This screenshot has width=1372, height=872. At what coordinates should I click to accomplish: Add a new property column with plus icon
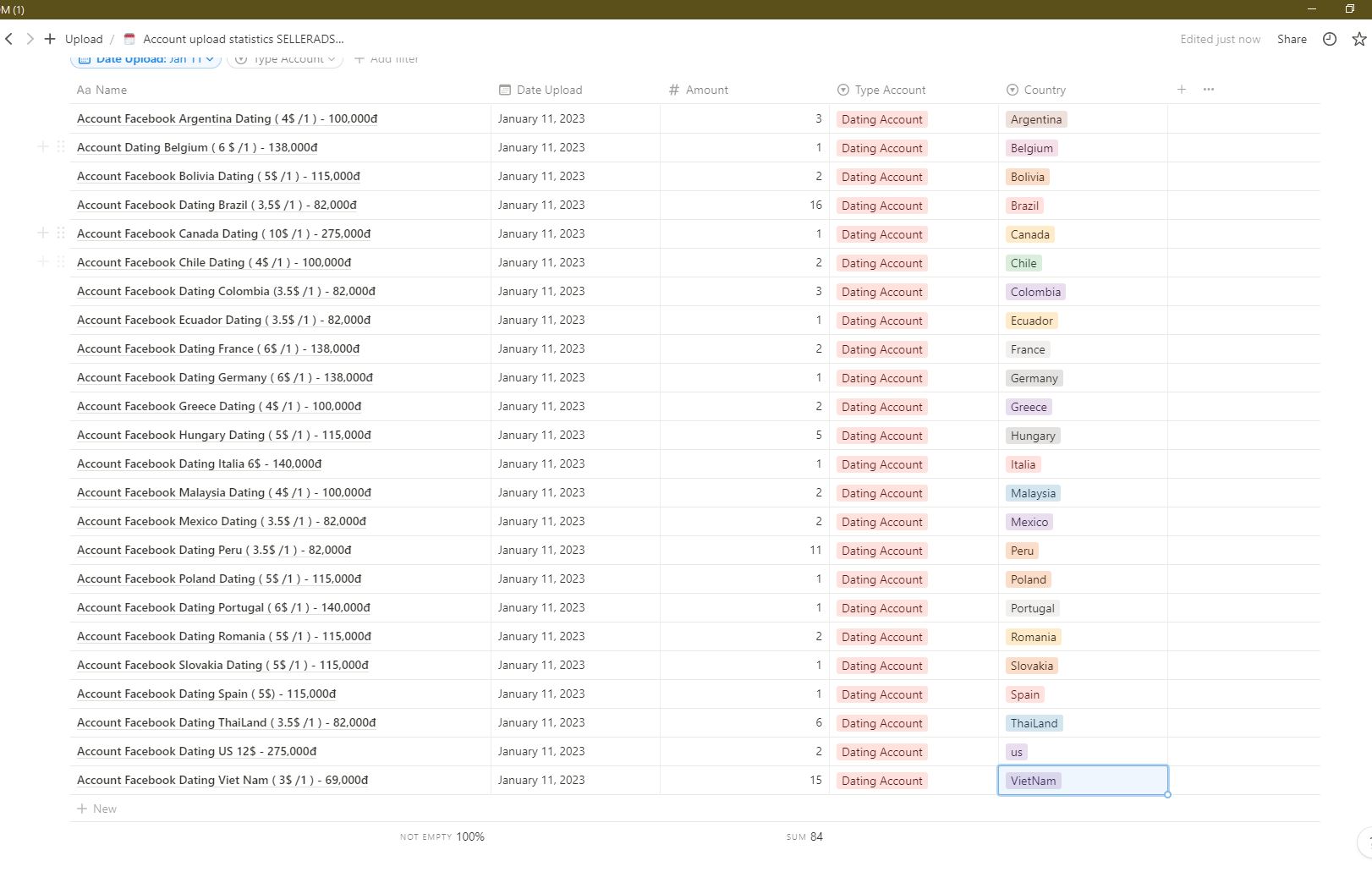pyautogui.click(x=1182, y=89)
